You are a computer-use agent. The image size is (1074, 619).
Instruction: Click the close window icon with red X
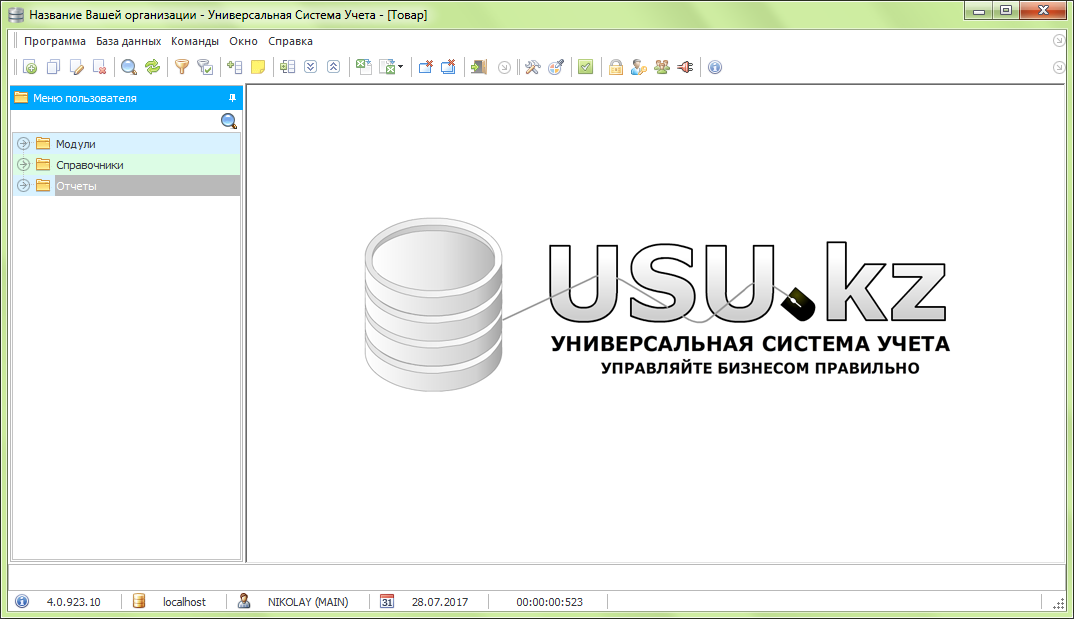coord(425,67)
